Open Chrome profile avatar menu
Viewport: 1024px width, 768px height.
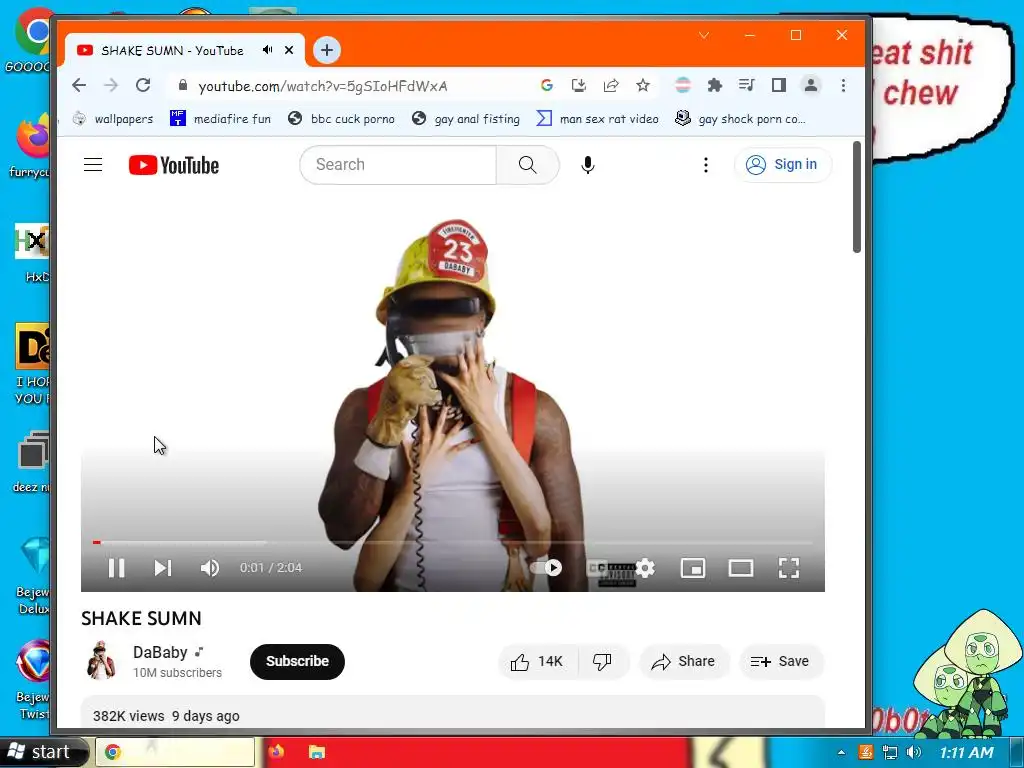click(x=810, y=86)
